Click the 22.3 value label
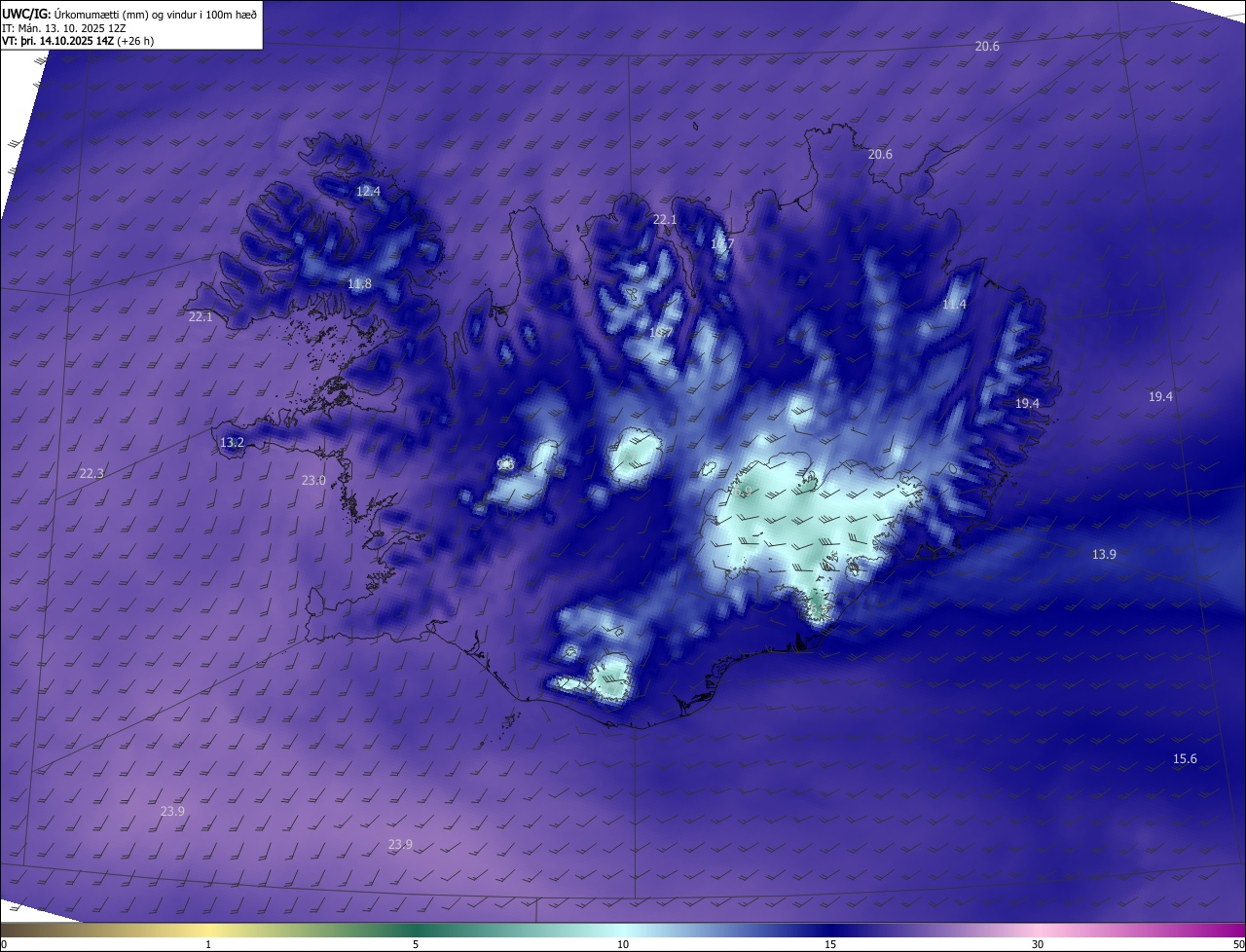This screenshot has width=1246, height=952. (x=92, y=473)
